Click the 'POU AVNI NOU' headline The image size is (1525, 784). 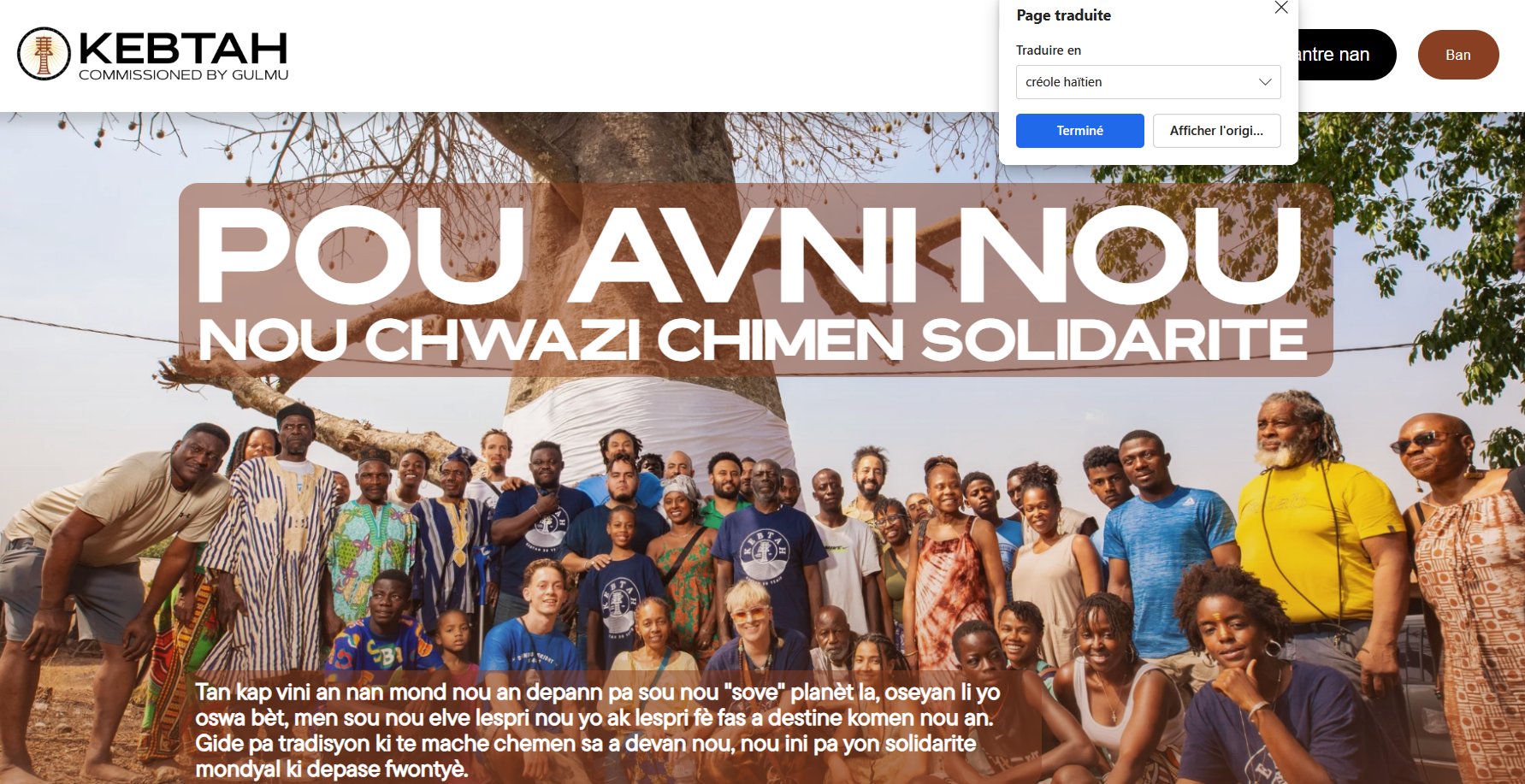[749, 255]
